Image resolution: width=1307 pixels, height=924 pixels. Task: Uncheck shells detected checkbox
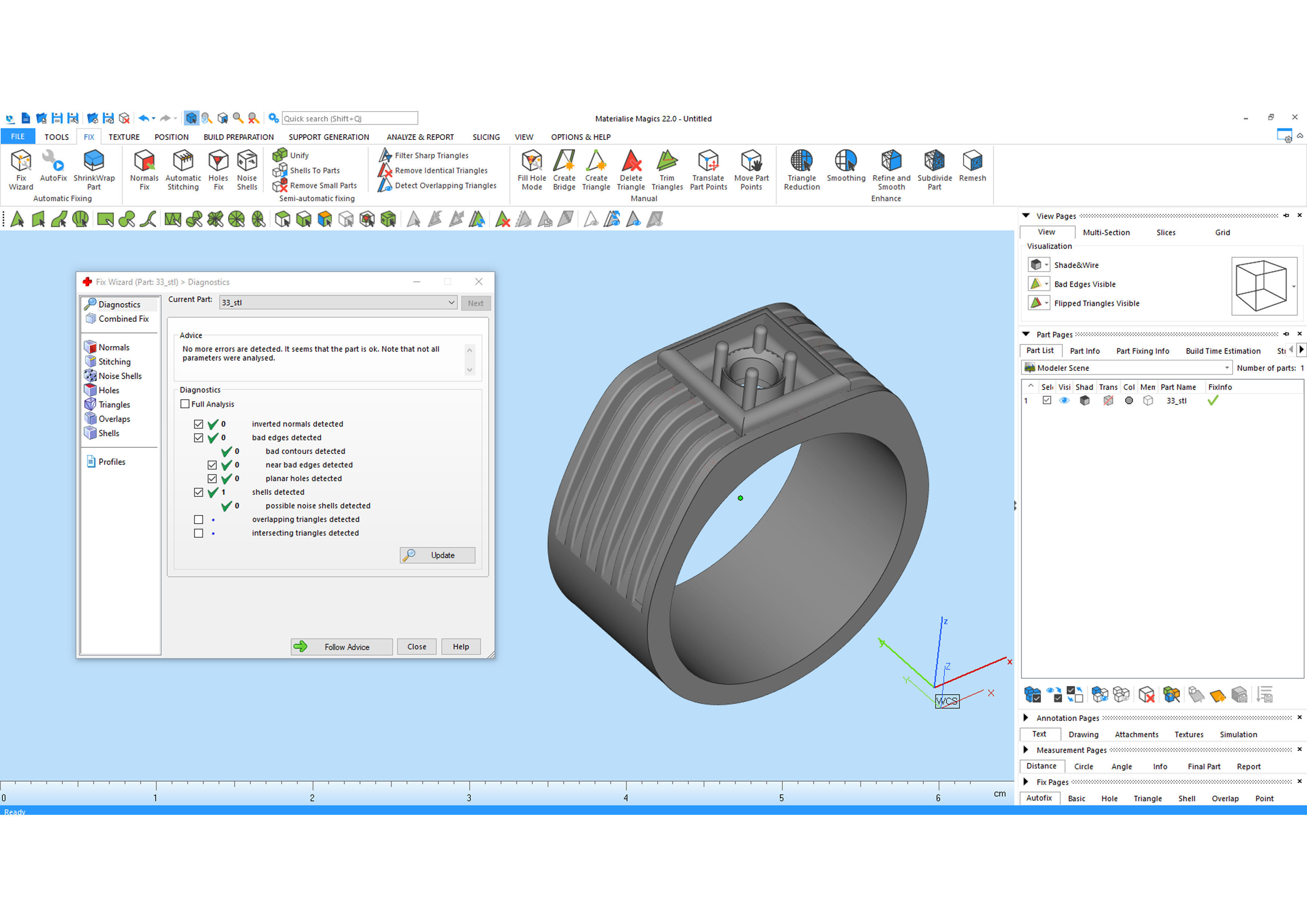(x=198, y=493)
